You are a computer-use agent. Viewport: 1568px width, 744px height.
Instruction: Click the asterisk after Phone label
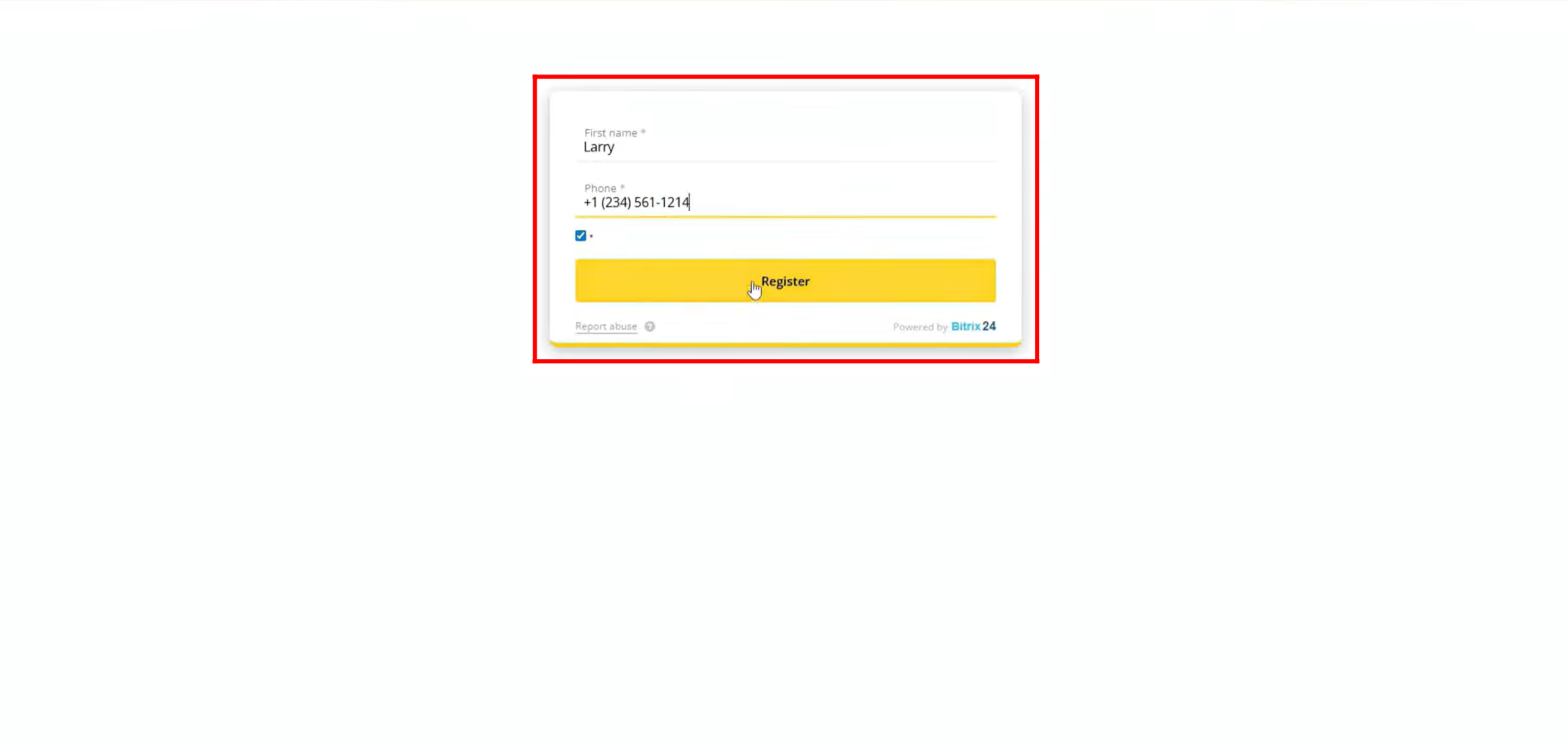[623, 187]
